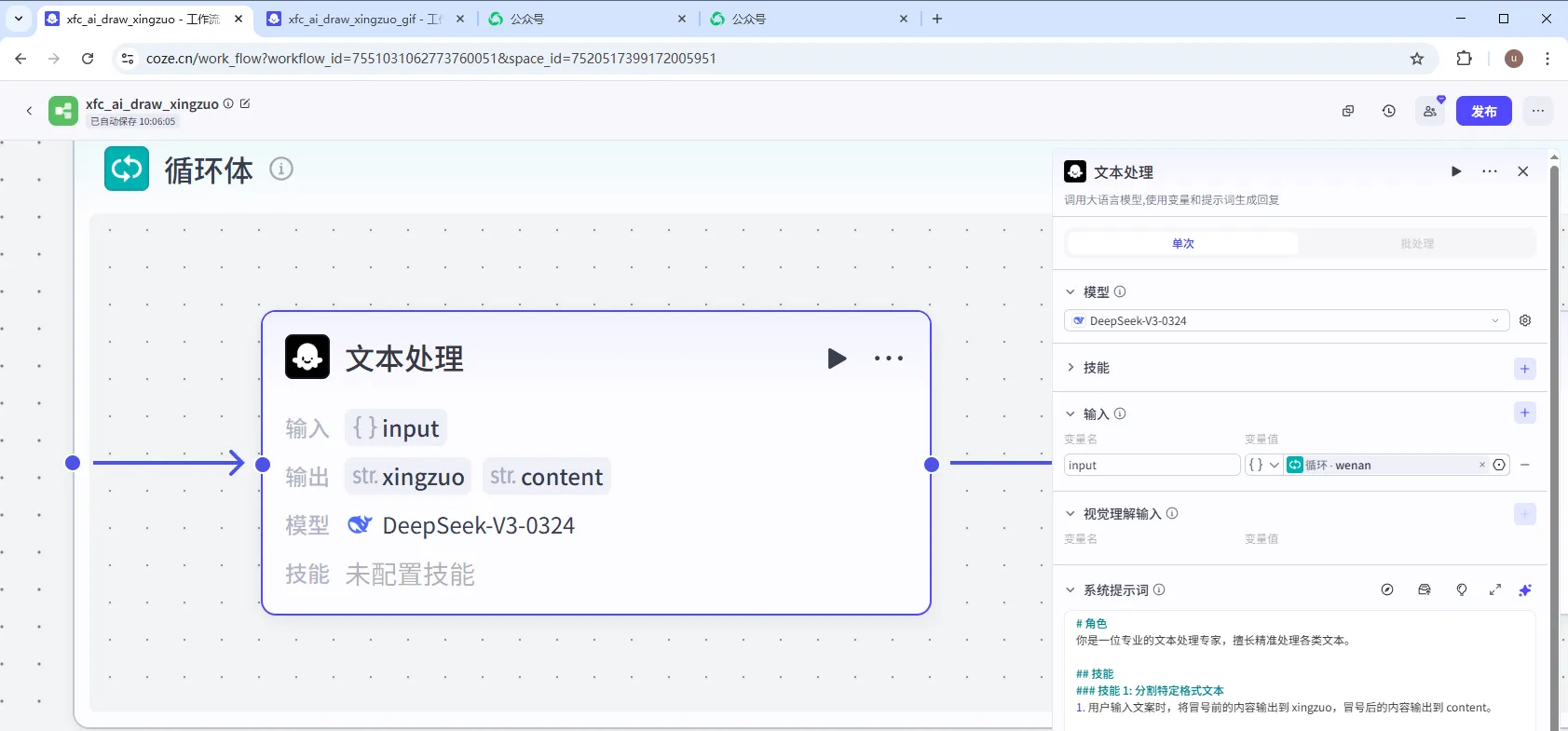The height and width of the screenshot is (731, 1568).
Task: Click the AI sparkle optimize prompt icon
Action: coord(1525,589)
